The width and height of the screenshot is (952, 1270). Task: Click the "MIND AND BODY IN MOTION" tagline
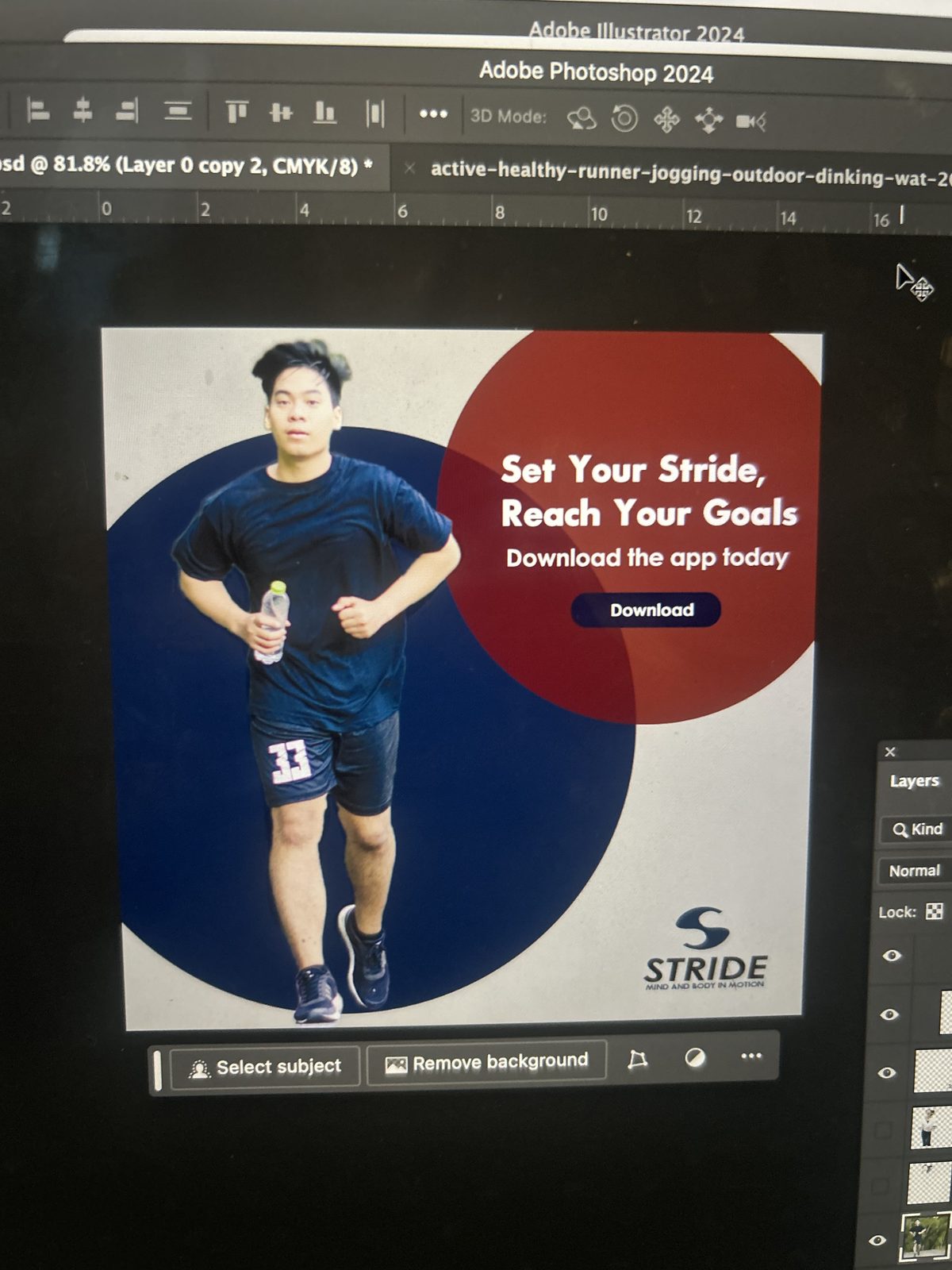[x=704, y=985]
